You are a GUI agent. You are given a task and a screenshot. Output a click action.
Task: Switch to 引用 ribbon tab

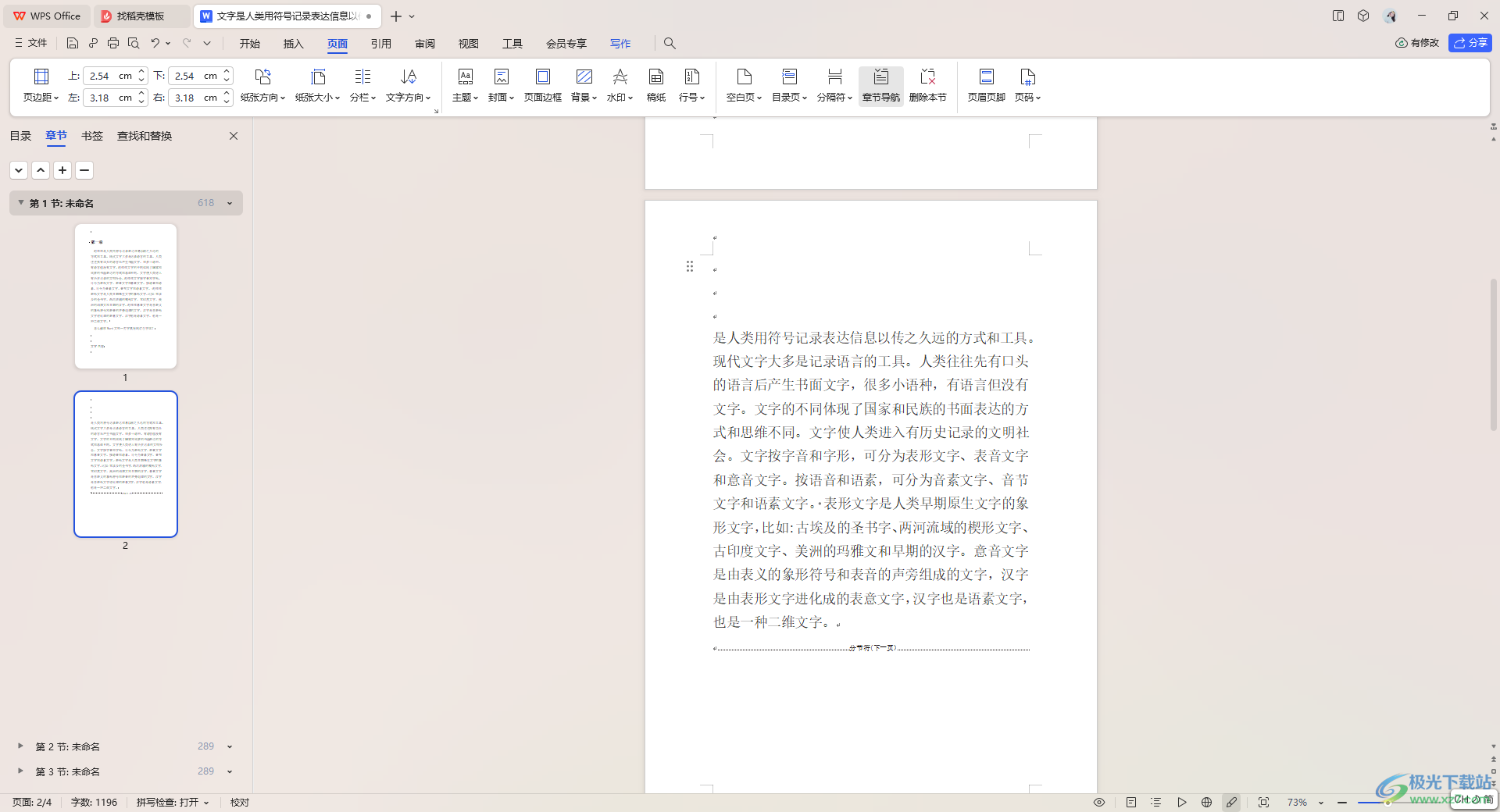pyautogui.click(x=381, y=44)
